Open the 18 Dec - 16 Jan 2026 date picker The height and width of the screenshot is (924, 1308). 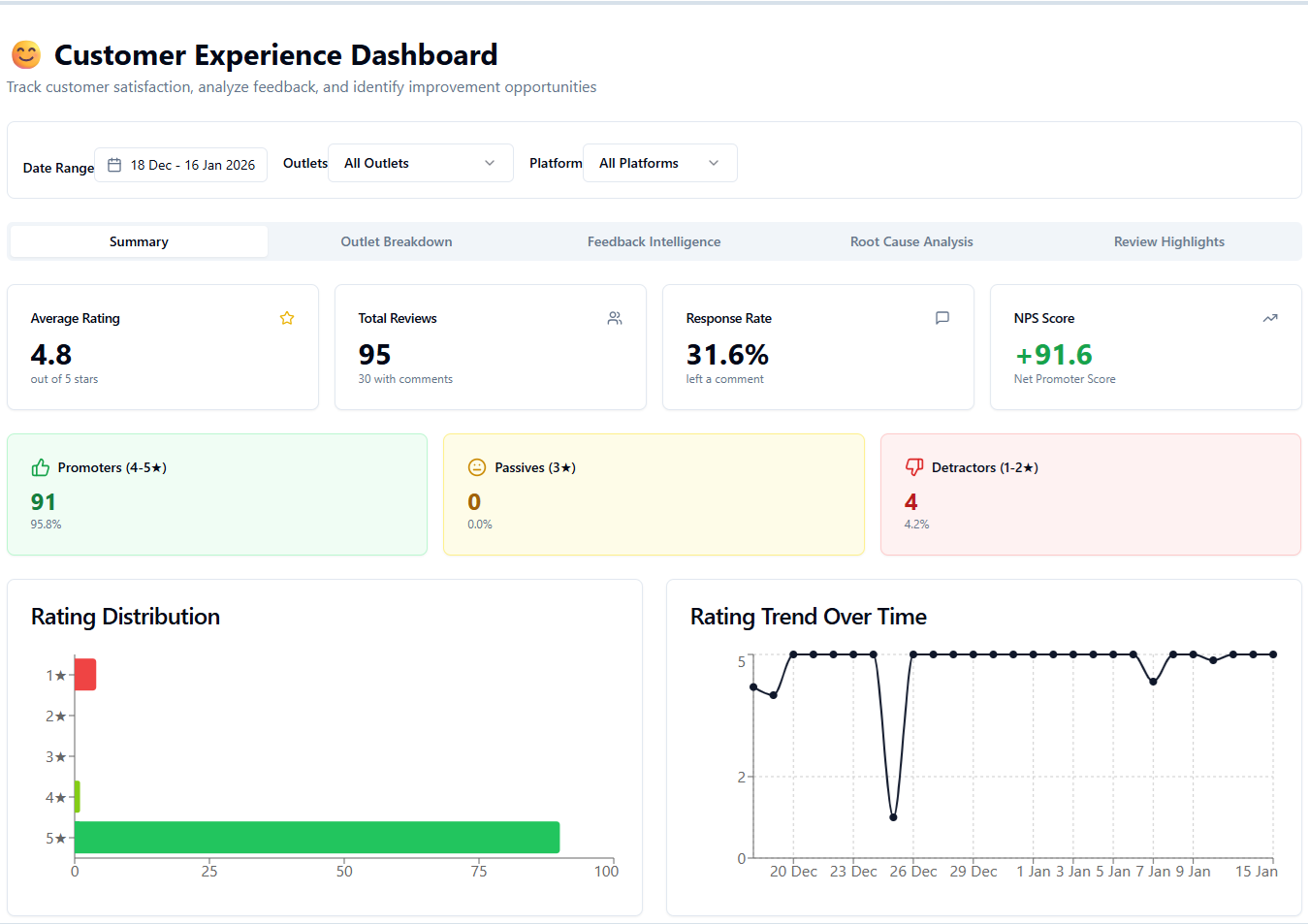(x=181, y=165)
